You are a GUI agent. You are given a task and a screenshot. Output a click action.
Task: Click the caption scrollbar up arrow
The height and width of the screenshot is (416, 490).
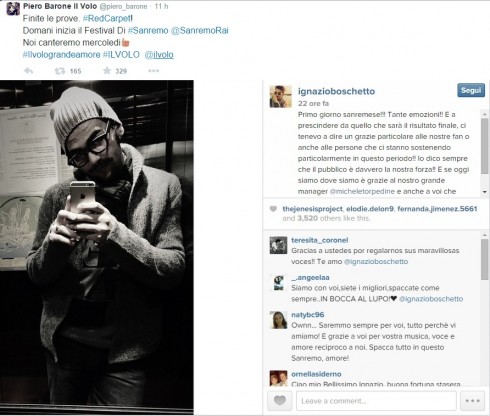click(484, 114)
